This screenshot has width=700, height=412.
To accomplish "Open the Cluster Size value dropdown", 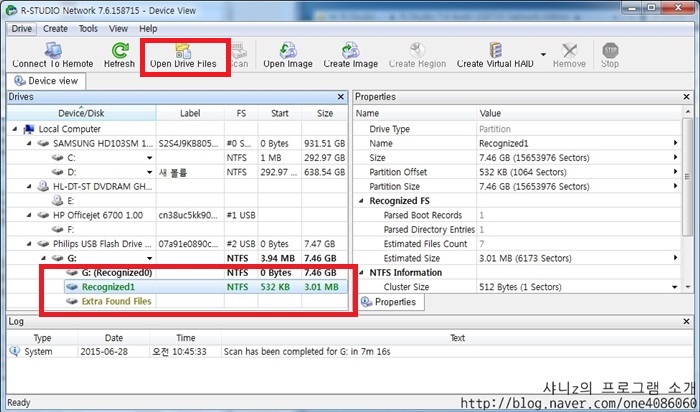I will (x=675, y=287).
